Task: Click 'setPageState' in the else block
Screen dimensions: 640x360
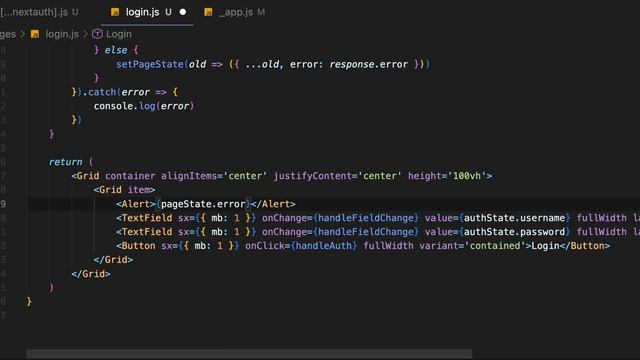Action: point(150,64)
